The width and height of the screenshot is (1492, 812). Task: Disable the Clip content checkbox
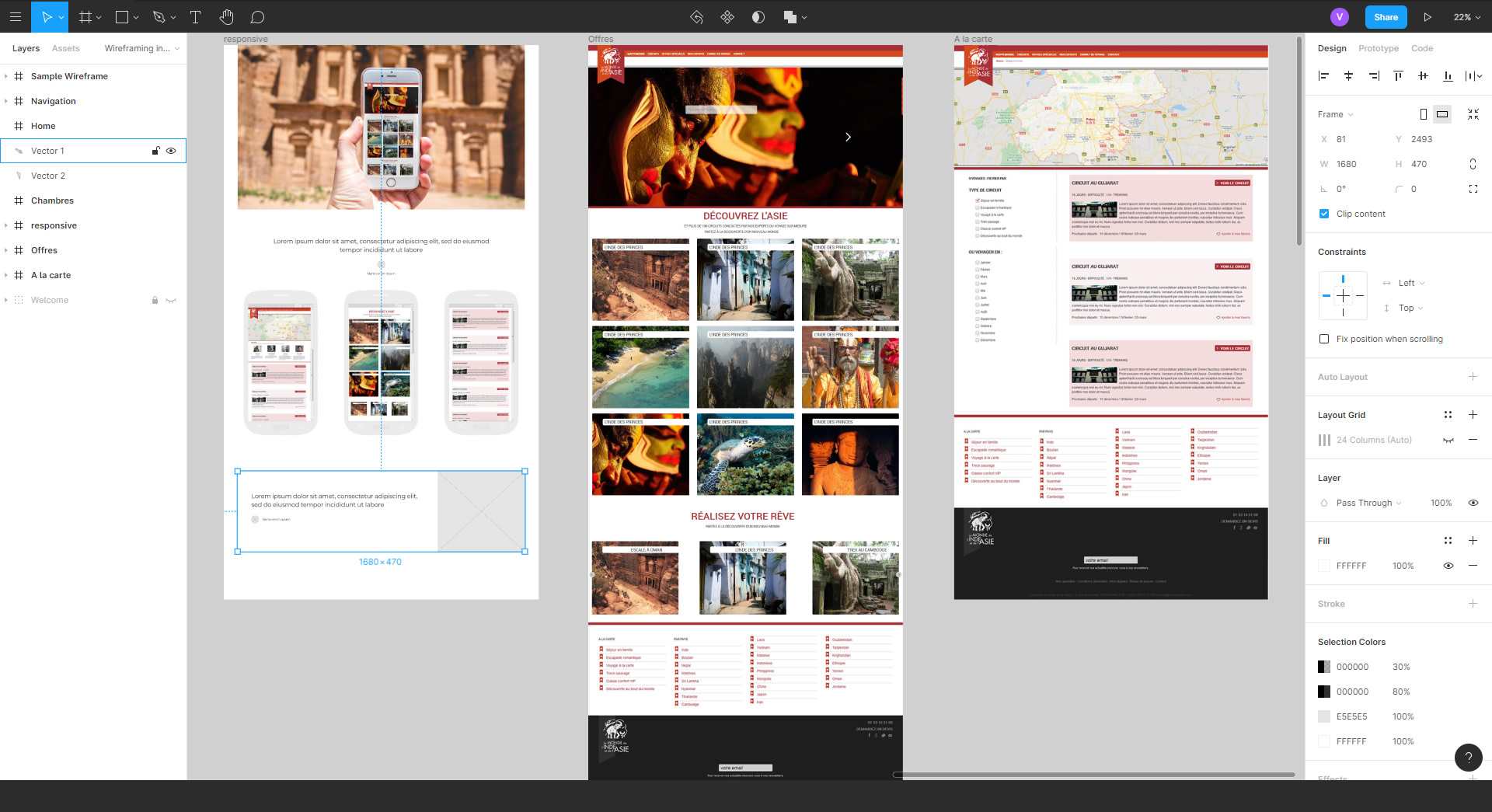1323,214
